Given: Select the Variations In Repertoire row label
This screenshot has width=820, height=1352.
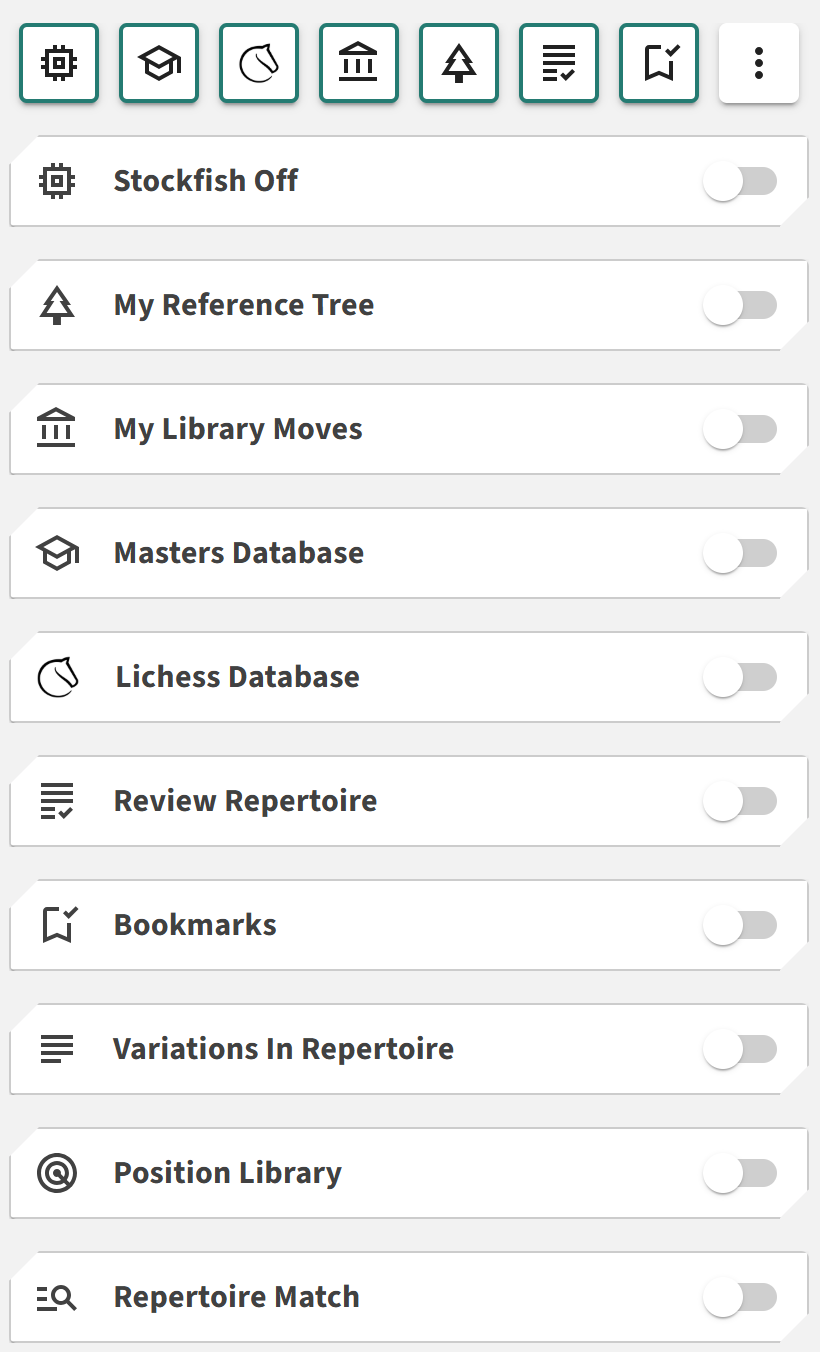Looking at the screenshot, I should [283, 1049].
